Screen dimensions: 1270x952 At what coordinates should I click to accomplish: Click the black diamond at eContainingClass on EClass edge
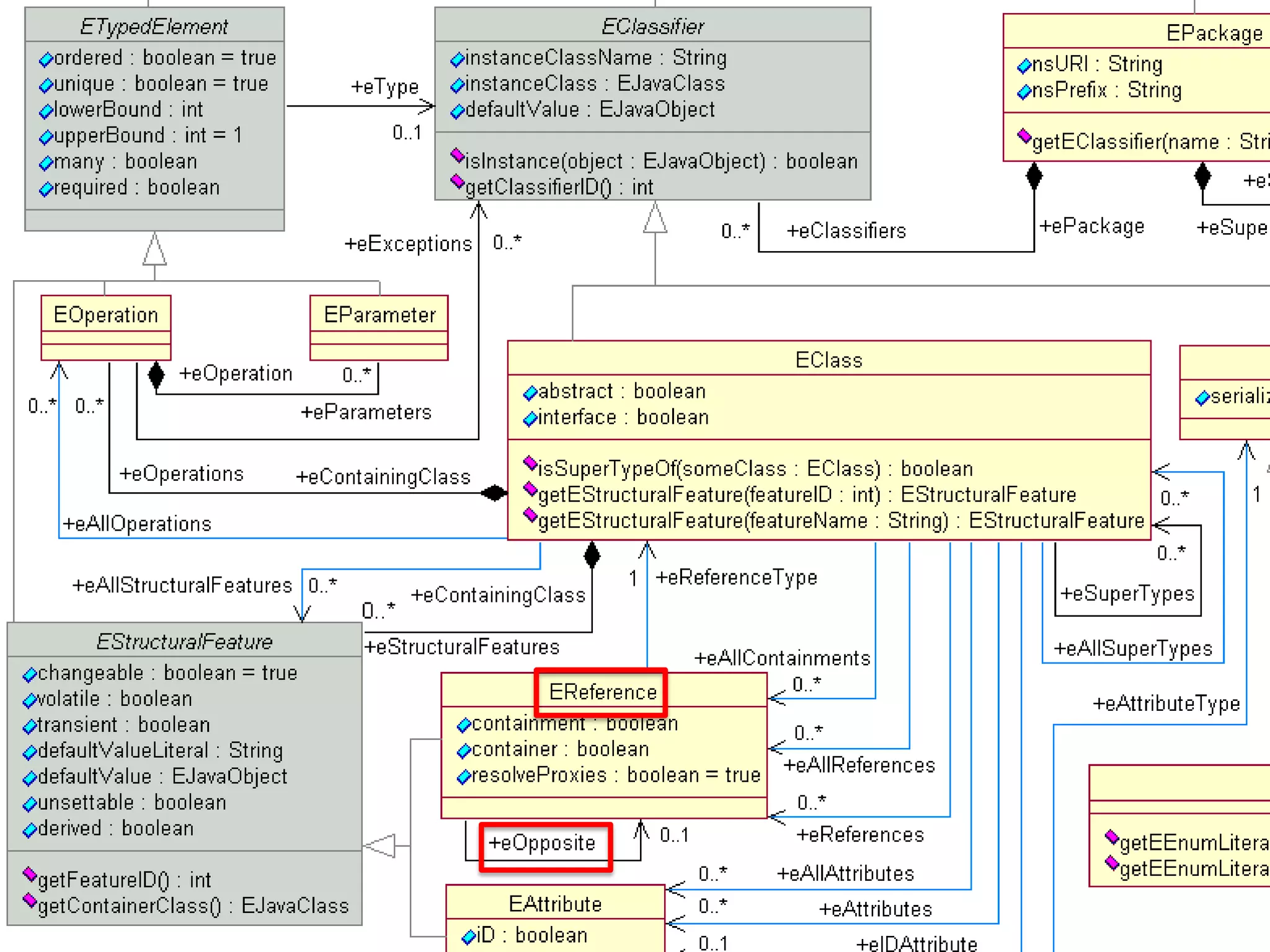[494, 493]
